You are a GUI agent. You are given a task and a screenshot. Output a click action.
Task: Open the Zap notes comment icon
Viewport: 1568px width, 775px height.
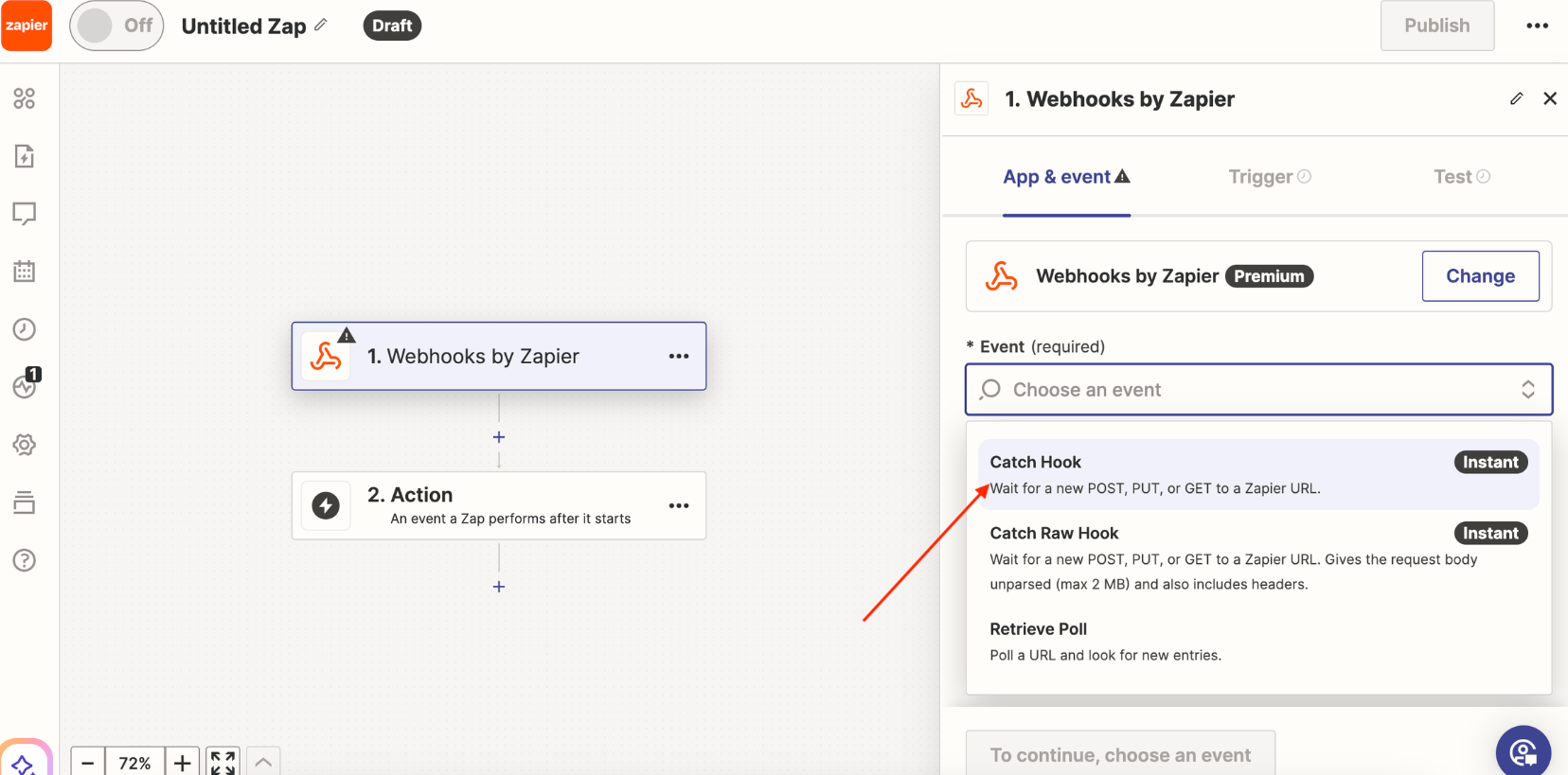[25, 214]
